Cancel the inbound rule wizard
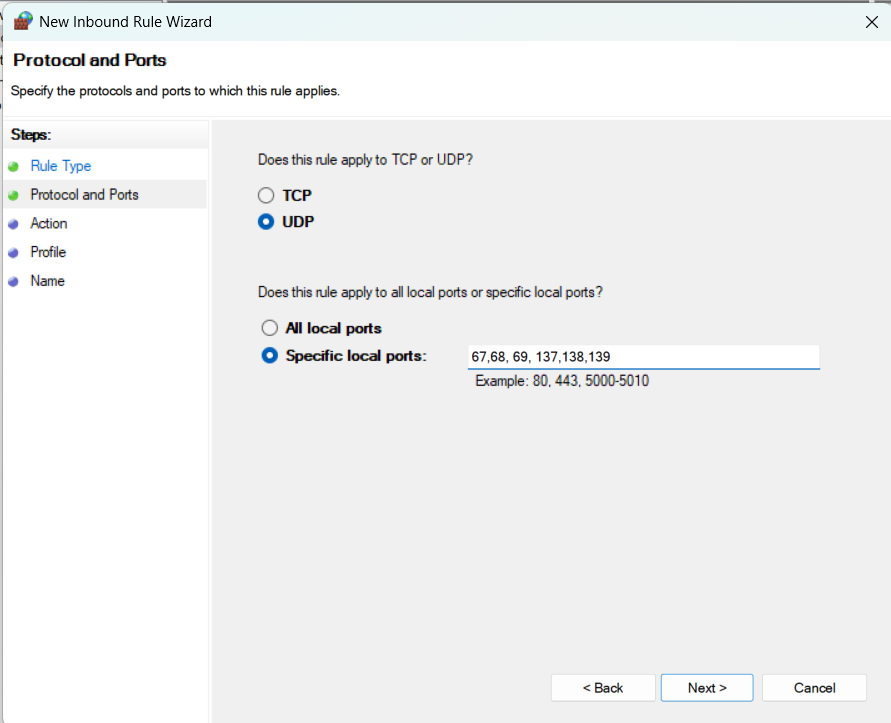 (814, 688)
